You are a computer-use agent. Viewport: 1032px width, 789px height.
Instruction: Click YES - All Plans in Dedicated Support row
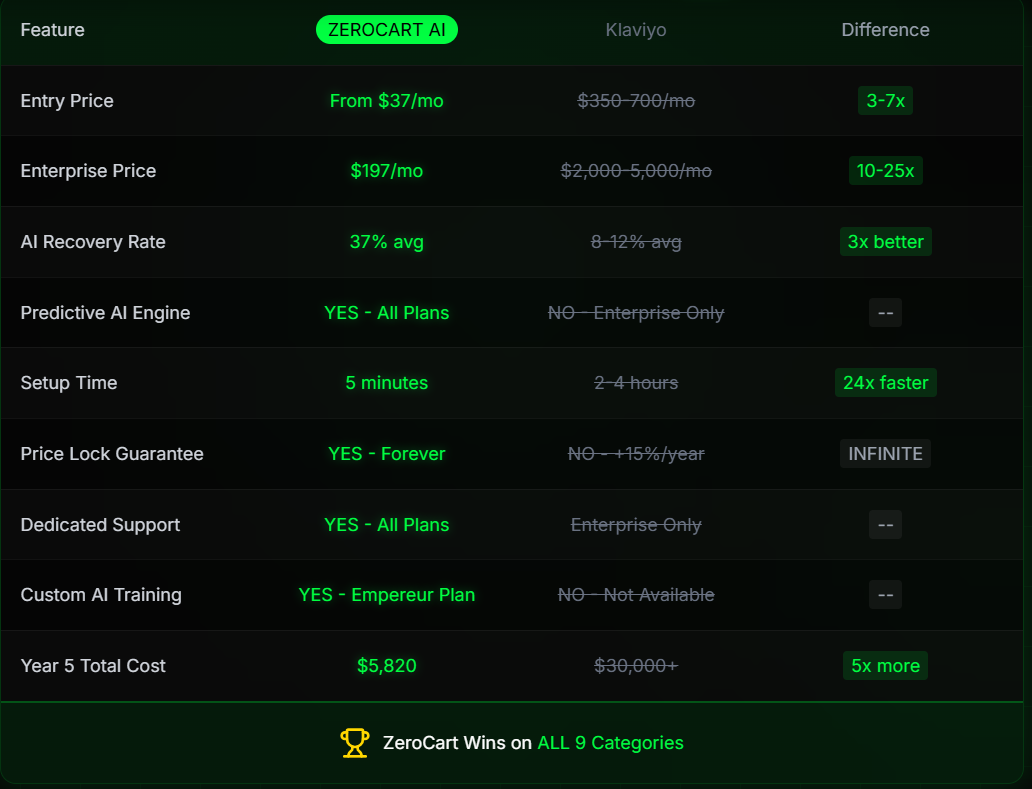(386, 525)
